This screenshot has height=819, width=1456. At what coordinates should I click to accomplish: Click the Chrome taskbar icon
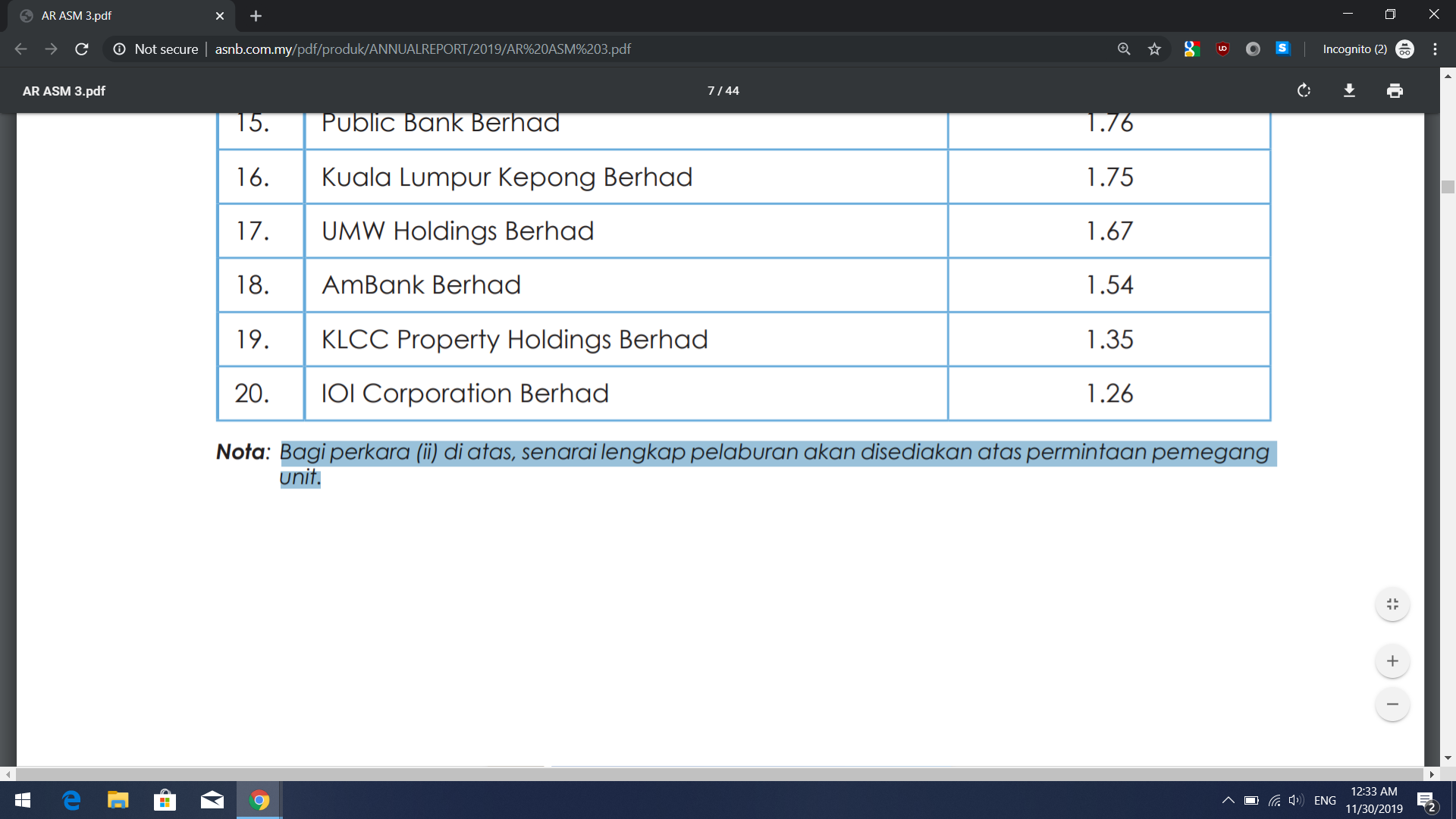259,800
